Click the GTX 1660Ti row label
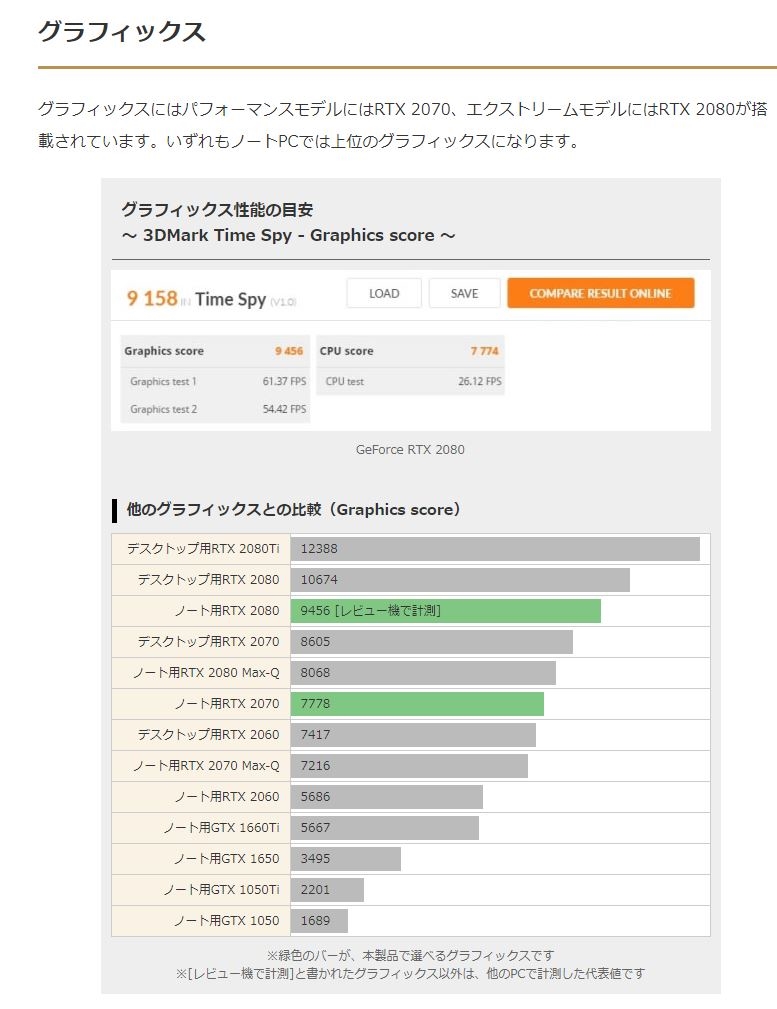This screenshot has height=1009, width=777. pyautogui.click(x=221, y=828)
